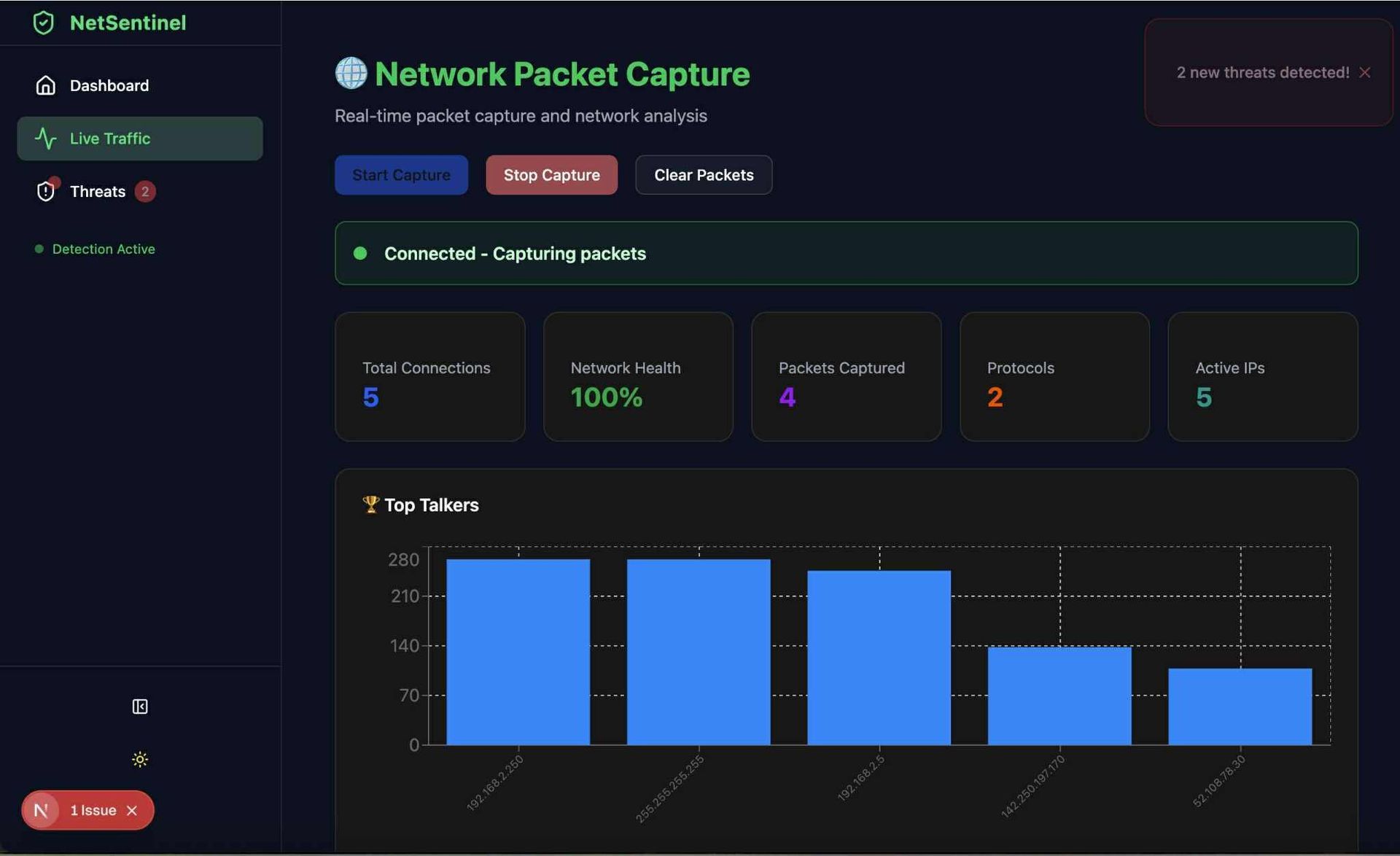The width and height of the screenshot is (1400, 856).
Task: Click the Threats shield alert icon
Action: click(x=45, y=191)
